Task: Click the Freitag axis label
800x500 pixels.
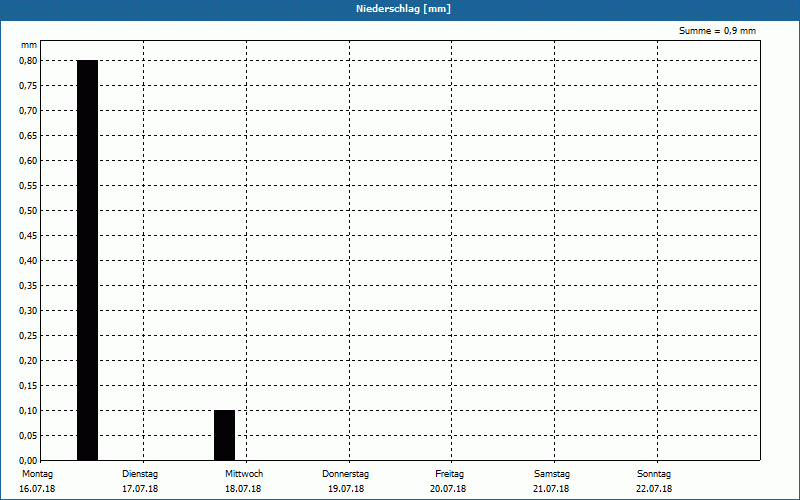Action: [x=449, y=474]
